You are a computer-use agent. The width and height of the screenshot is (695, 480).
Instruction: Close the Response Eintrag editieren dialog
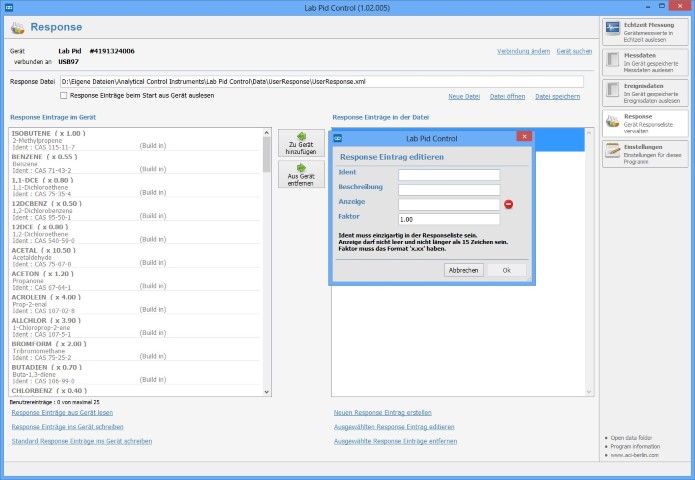[x=523, y=136]
